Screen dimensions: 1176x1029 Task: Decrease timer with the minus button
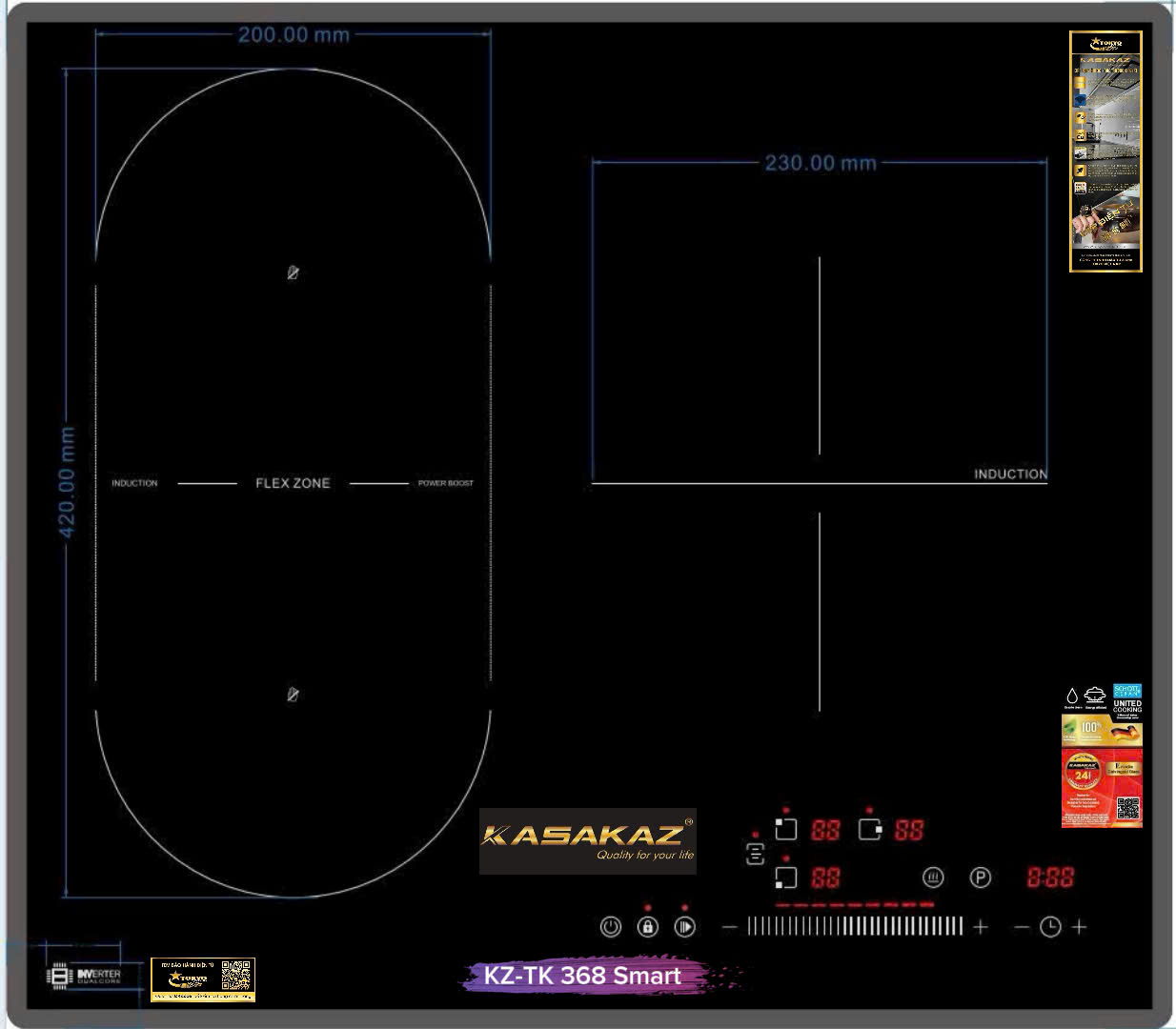[1022, 926]
